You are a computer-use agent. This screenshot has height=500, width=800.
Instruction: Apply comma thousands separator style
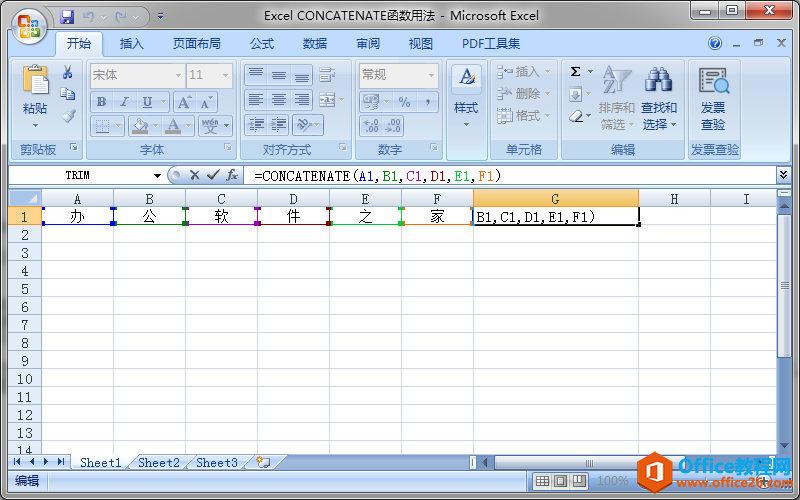(x=427, y=102)
